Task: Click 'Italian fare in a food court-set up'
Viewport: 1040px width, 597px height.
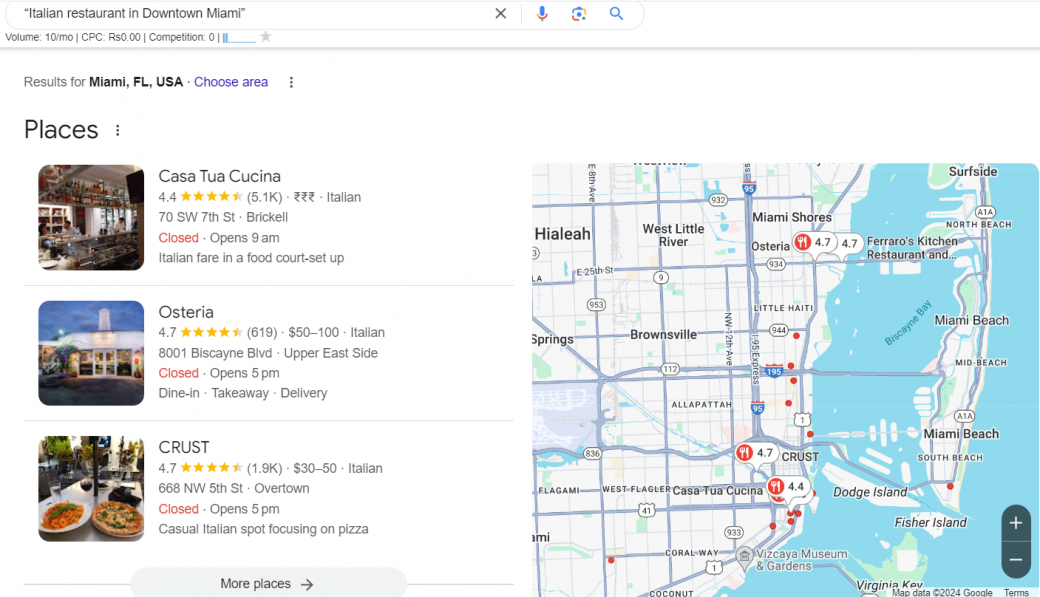Action: (251, 257)
